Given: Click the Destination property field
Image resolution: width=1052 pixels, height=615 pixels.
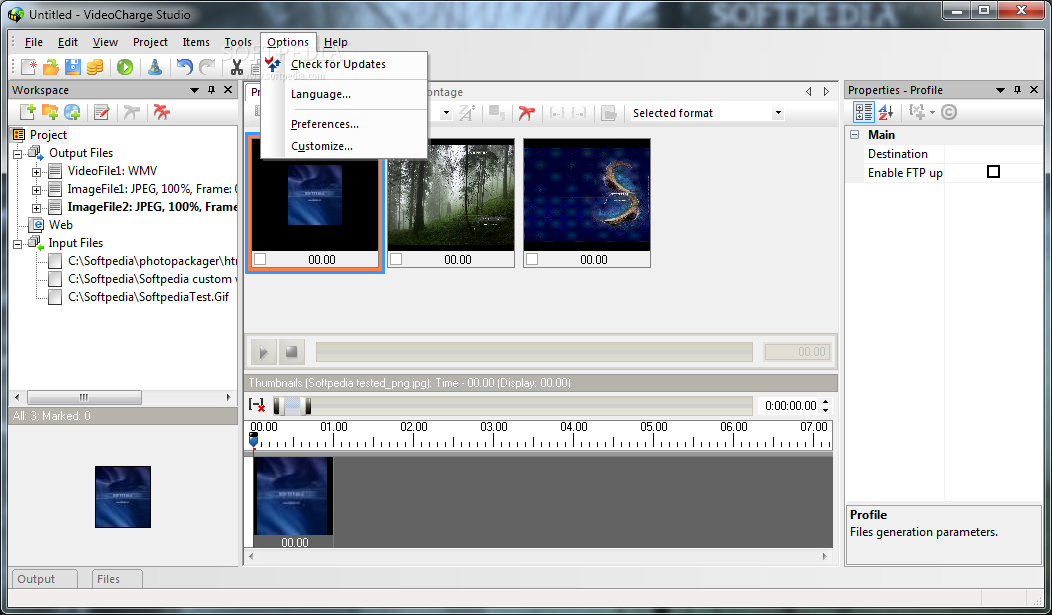Looking at the screenshot, I should pos(993,154).
